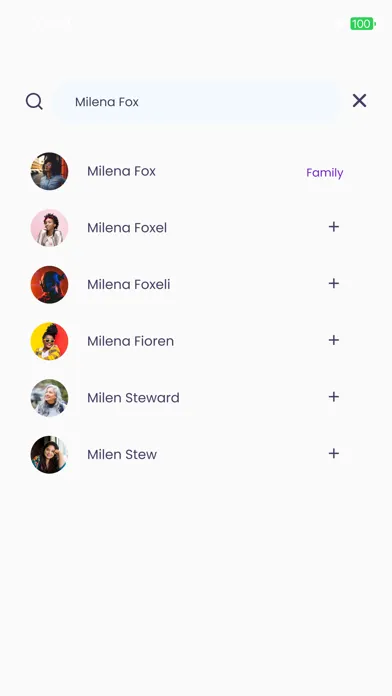Image resolution: width=392 pixels, height=696 pixels.
Task: Select the Milen Steward name result
Action: [x=133, y=398]
